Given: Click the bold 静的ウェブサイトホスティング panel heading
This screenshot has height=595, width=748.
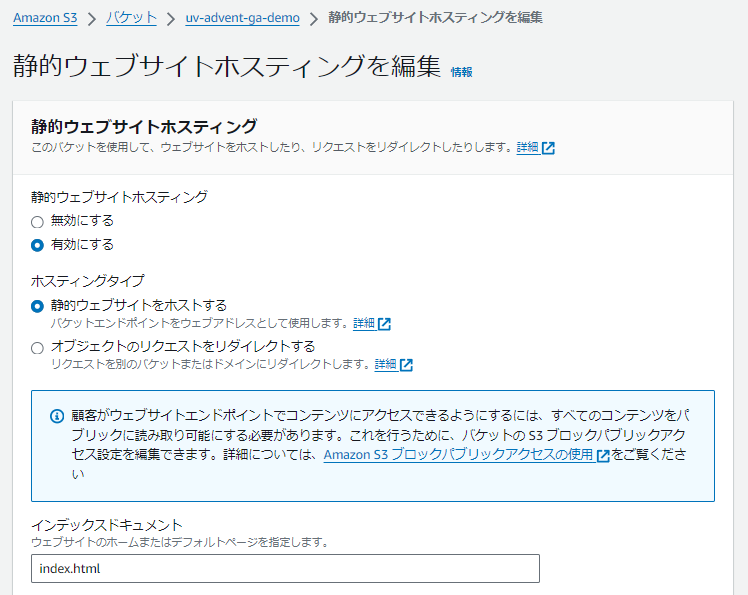Looking at the screenshot, I should tap(144, 126).
